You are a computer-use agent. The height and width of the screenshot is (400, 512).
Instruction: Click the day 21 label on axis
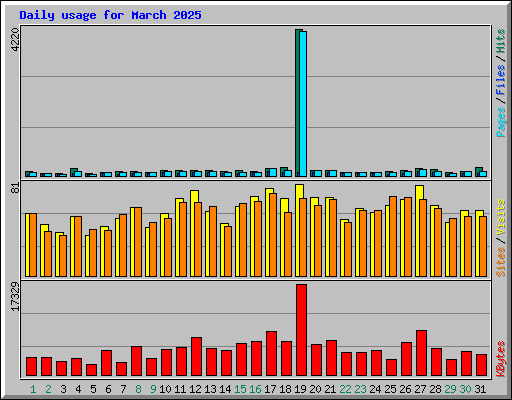point(330,389)
